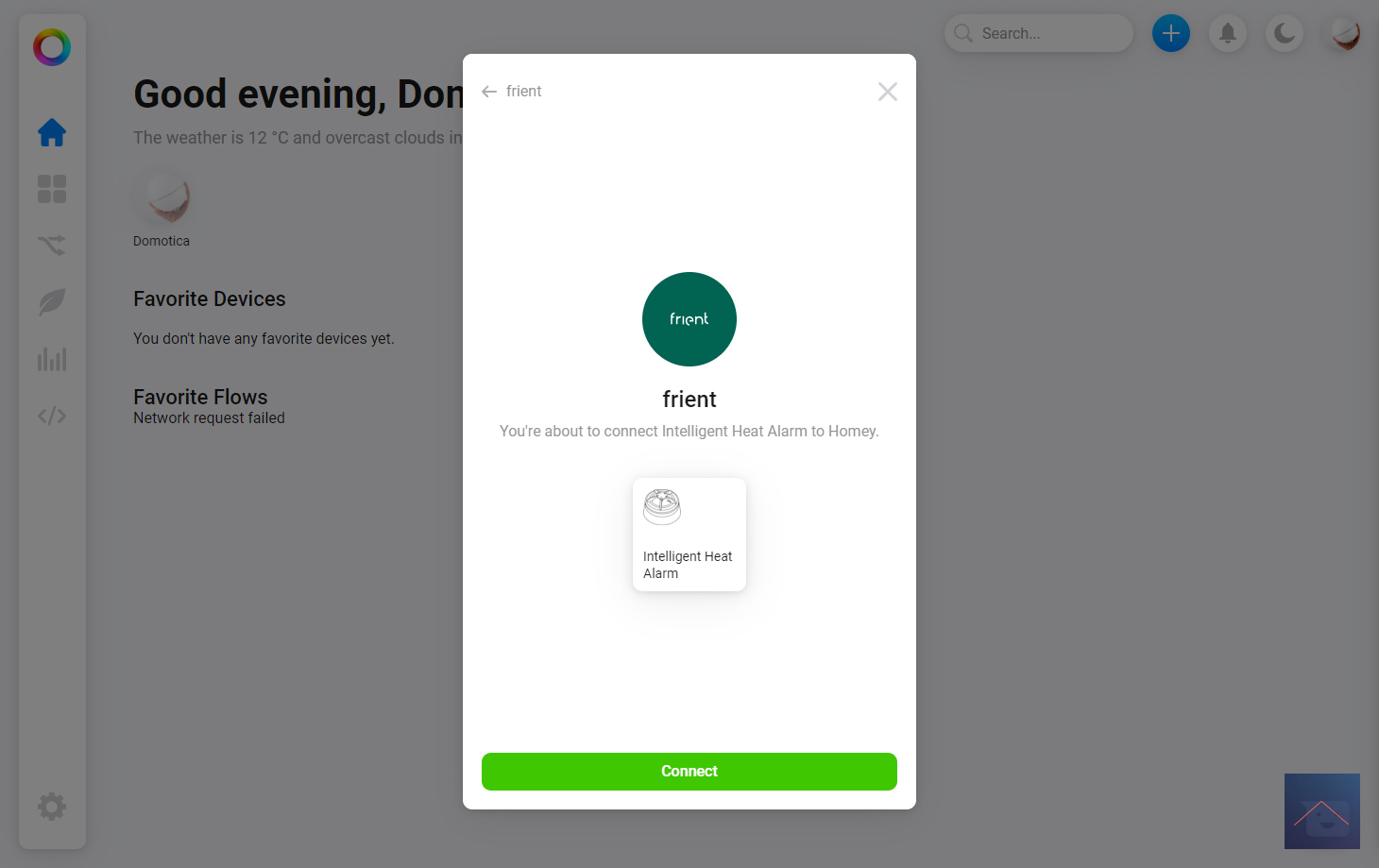Click the 'Favorite Devices' heading
The image size is (1379, 868).
pyautogui.click(x=210, y=298)
